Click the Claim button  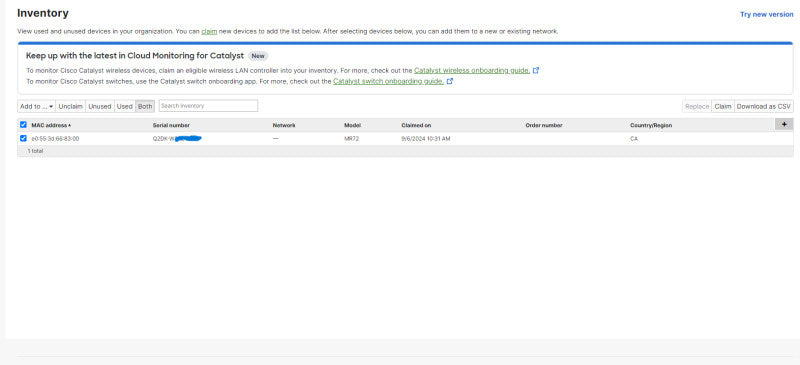tap(722, 106)
